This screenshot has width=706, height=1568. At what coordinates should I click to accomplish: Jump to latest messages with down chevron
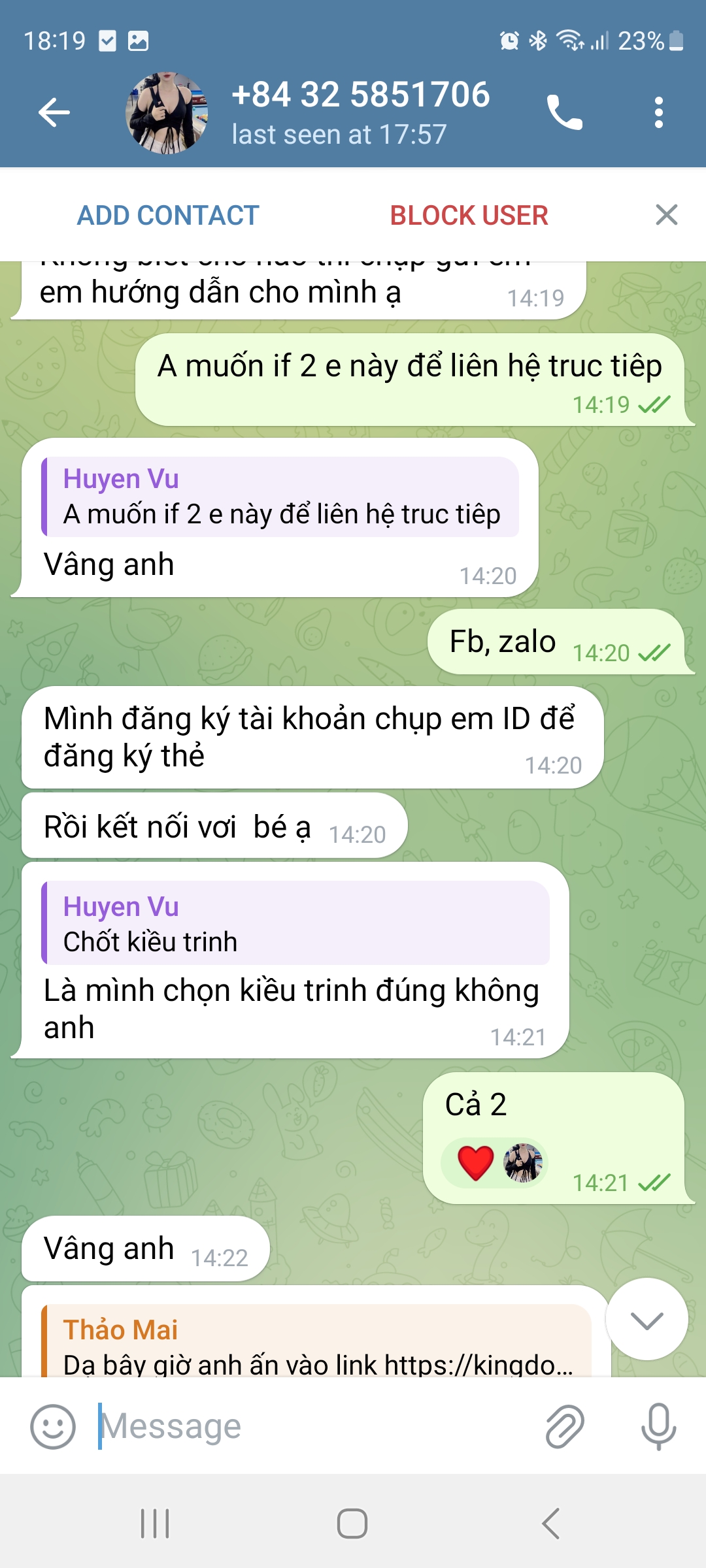[x=647, y=1319]
